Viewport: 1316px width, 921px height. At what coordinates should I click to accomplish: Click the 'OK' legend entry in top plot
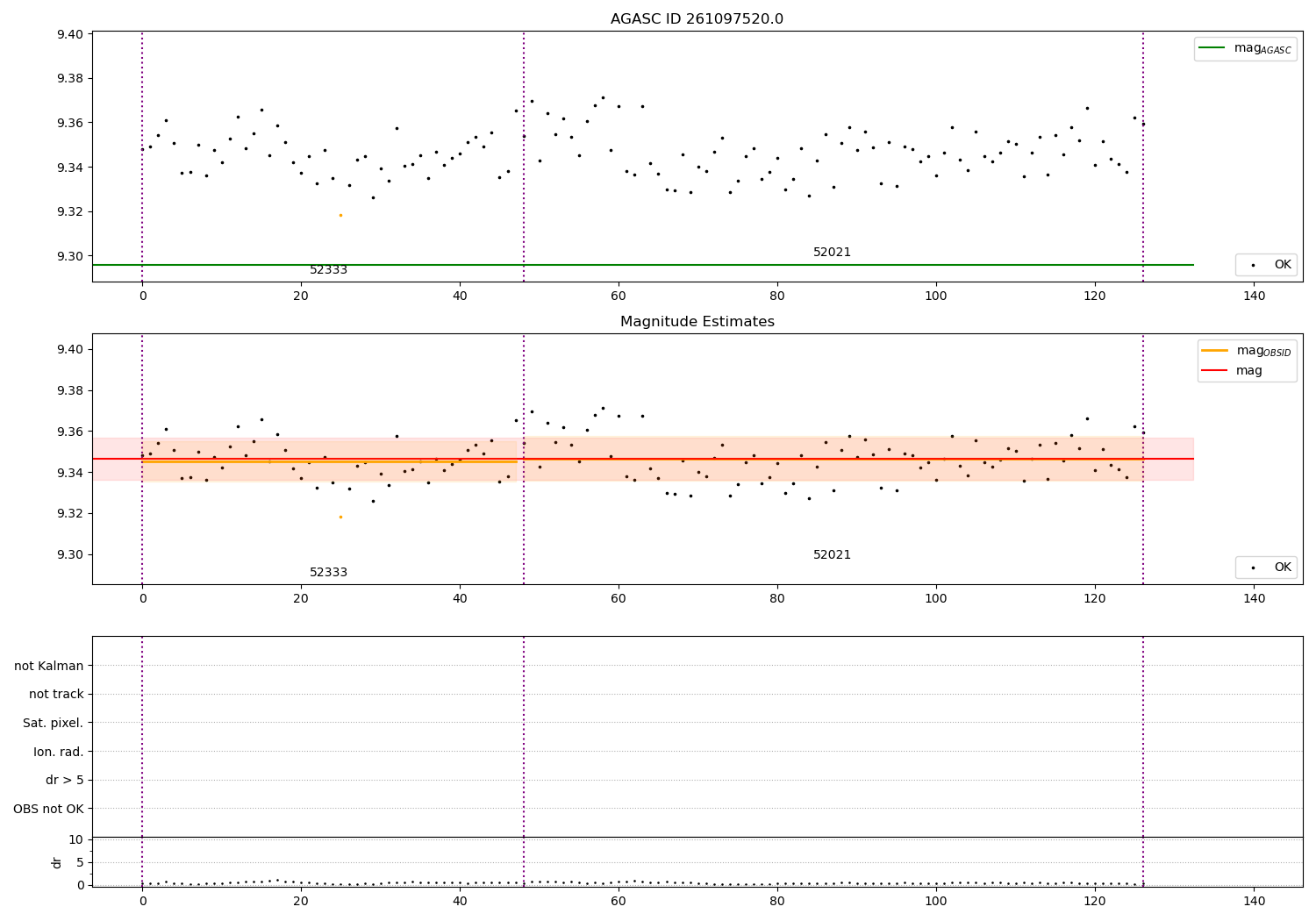[1266, 265]
